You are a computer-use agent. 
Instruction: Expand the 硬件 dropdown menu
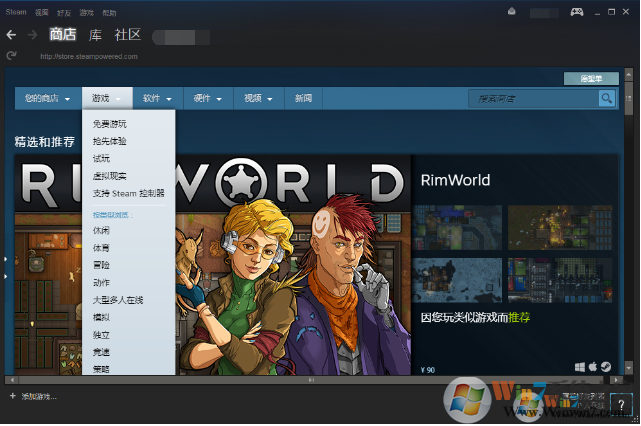pyautogui.click(x=208, y=99)
